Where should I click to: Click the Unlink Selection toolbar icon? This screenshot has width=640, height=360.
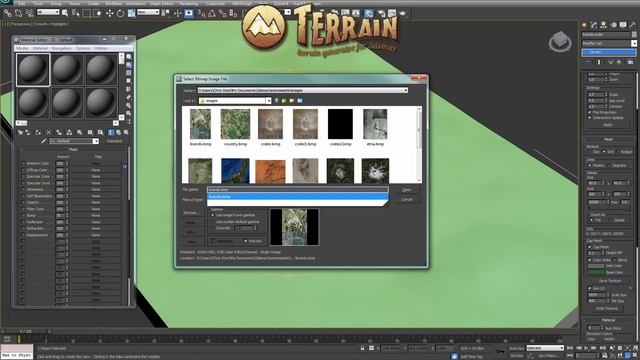click(18, 13)
